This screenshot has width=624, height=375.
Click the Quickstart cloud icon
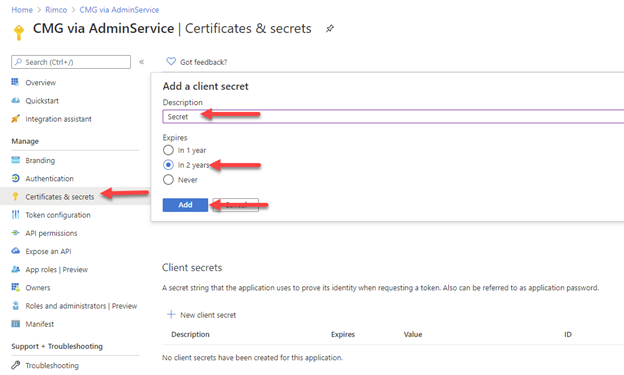click(15, 100)
